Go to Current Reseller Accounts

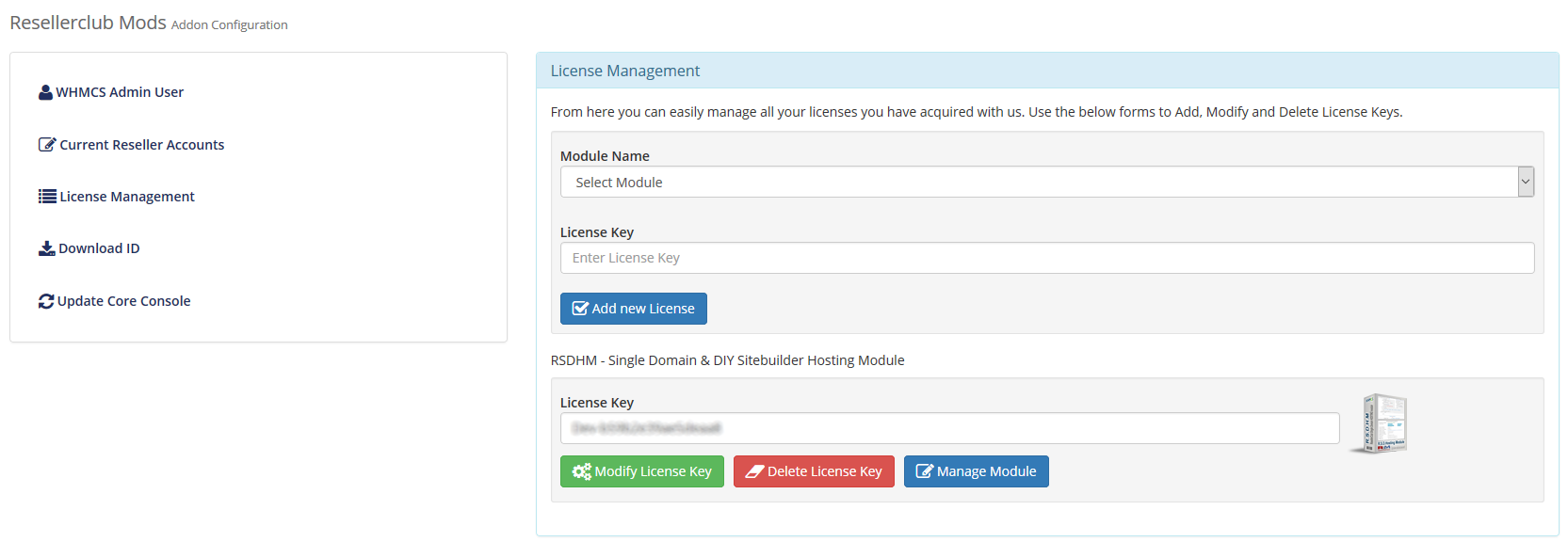click(132, 145)
